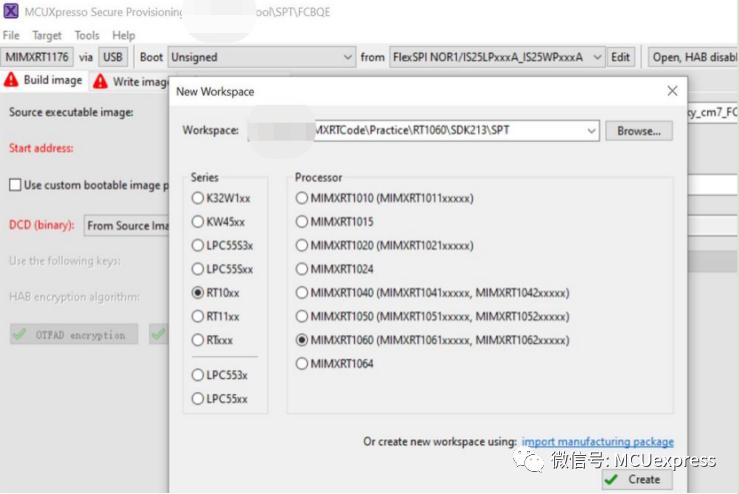Open the Target menu
Viewport: 739px width, 494px height.
point(47,35)
